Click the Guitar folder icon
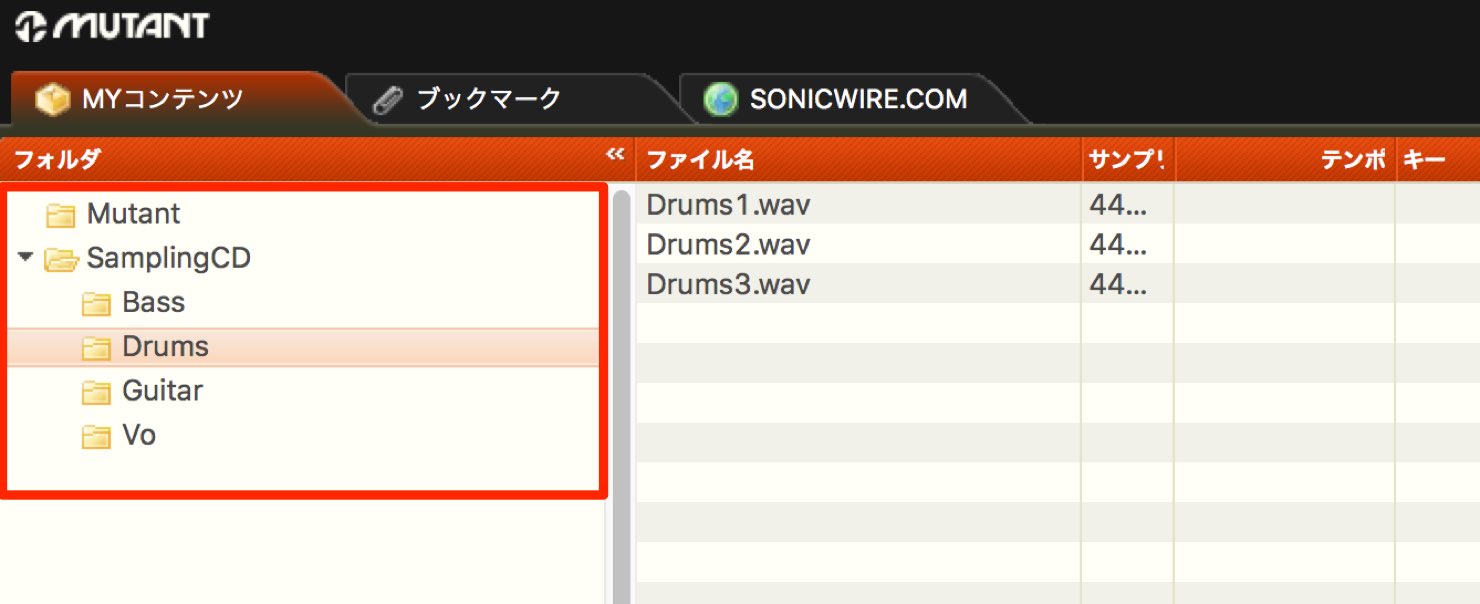The image size is (1480, 604). 96,392
